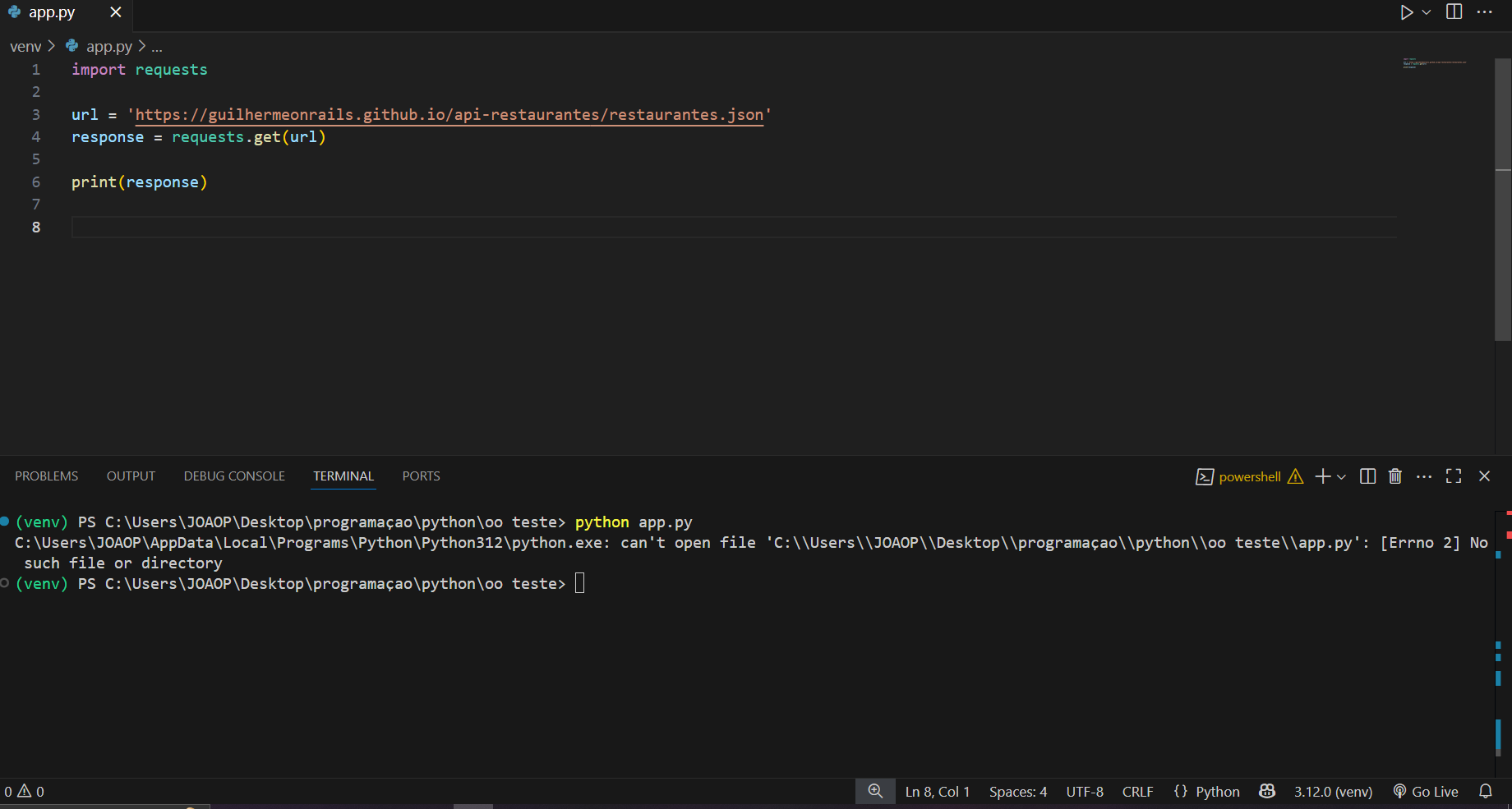1512x809 pixels.
Task: Click the powershell terminal label
Action: point(1249,477)
